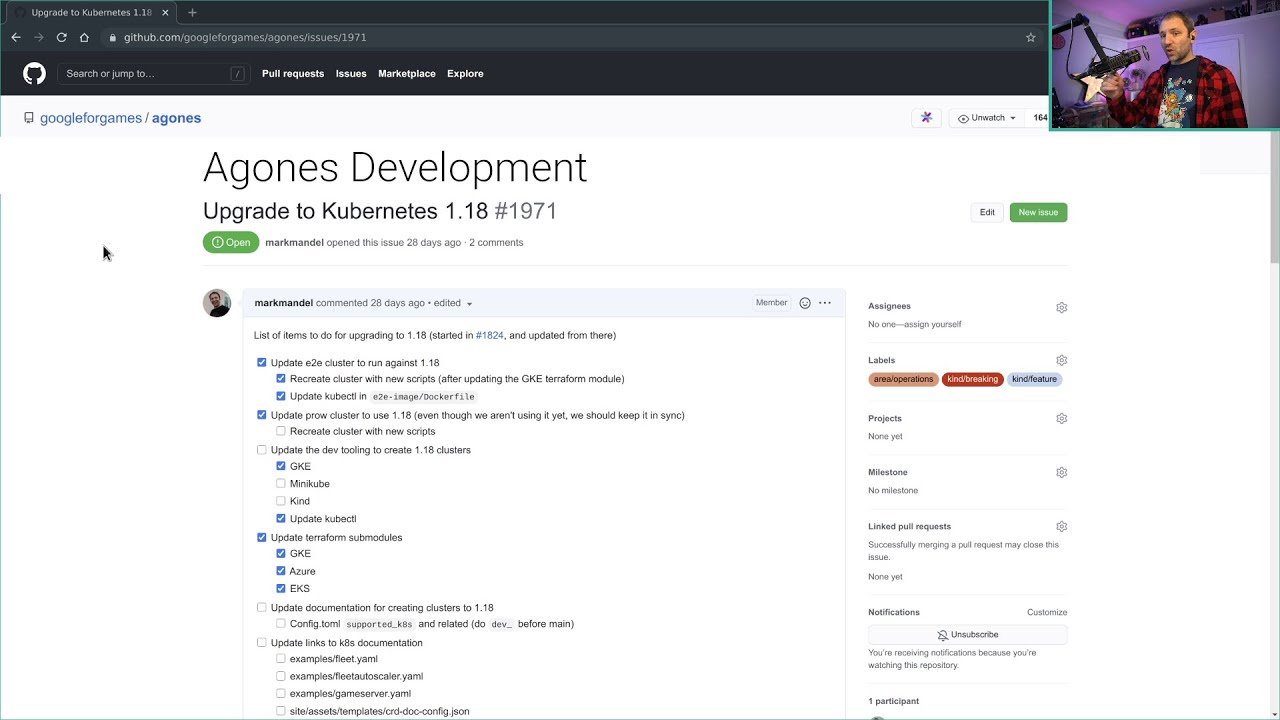
Task: Click the markmandel author link in comment header
Action: [x=283, y=303]
